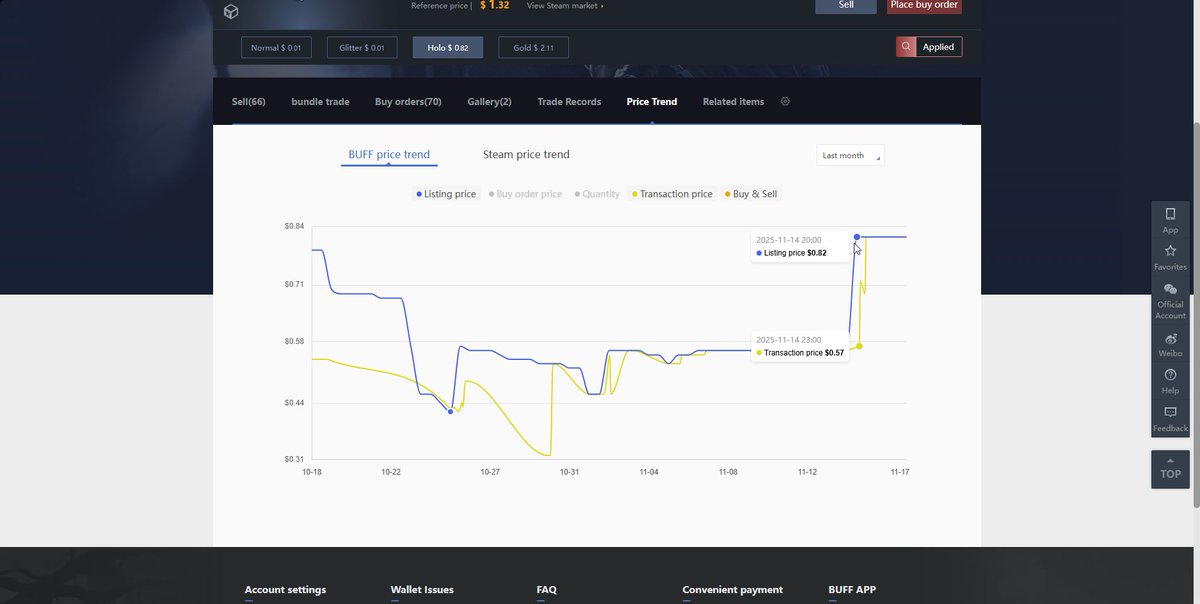
Task: Switch to Steam price trend tab
Action: click(x=526, y=155)
